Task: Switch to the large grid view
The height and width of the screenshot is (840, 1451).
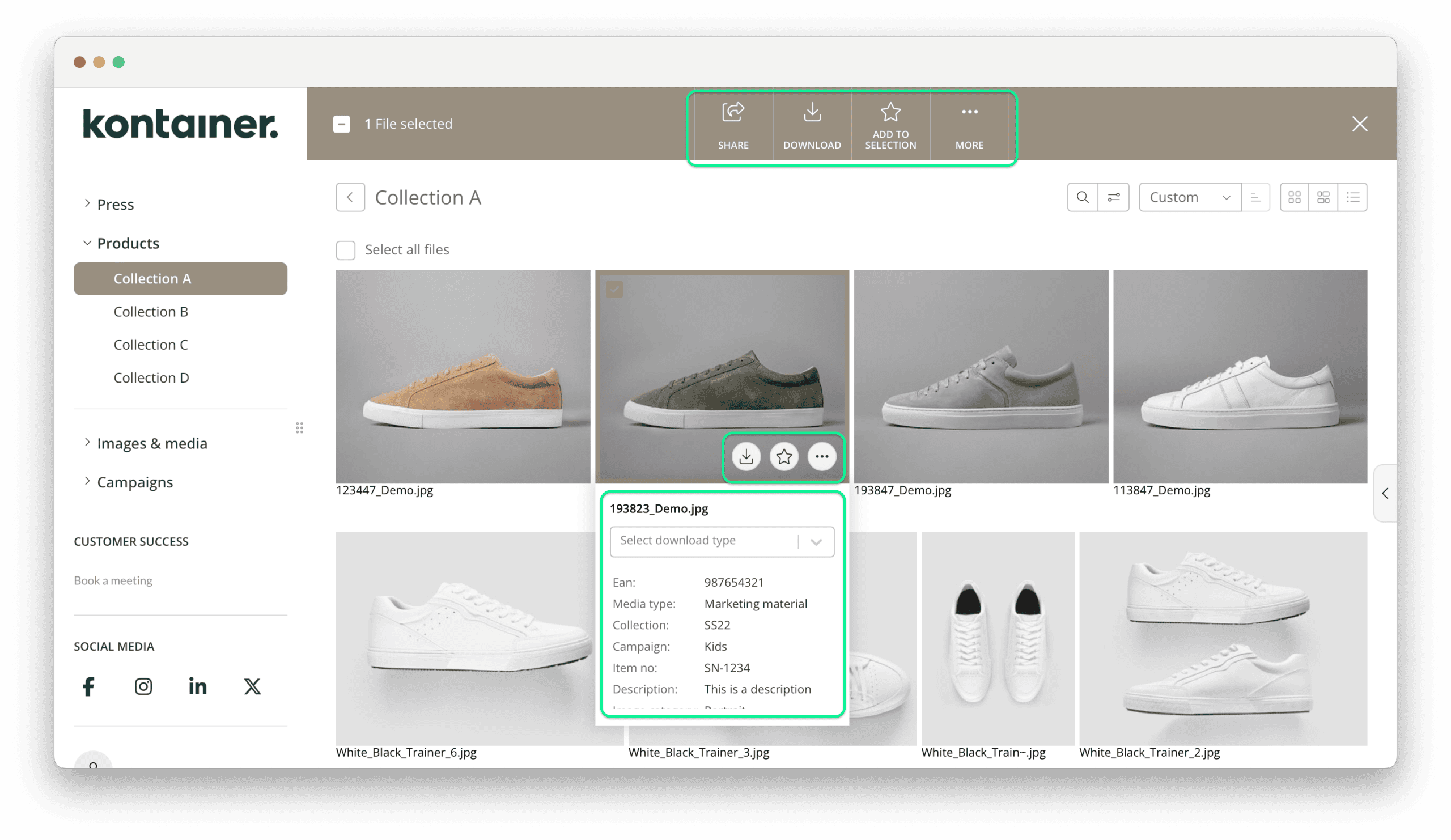Action: coord(1323,197)
